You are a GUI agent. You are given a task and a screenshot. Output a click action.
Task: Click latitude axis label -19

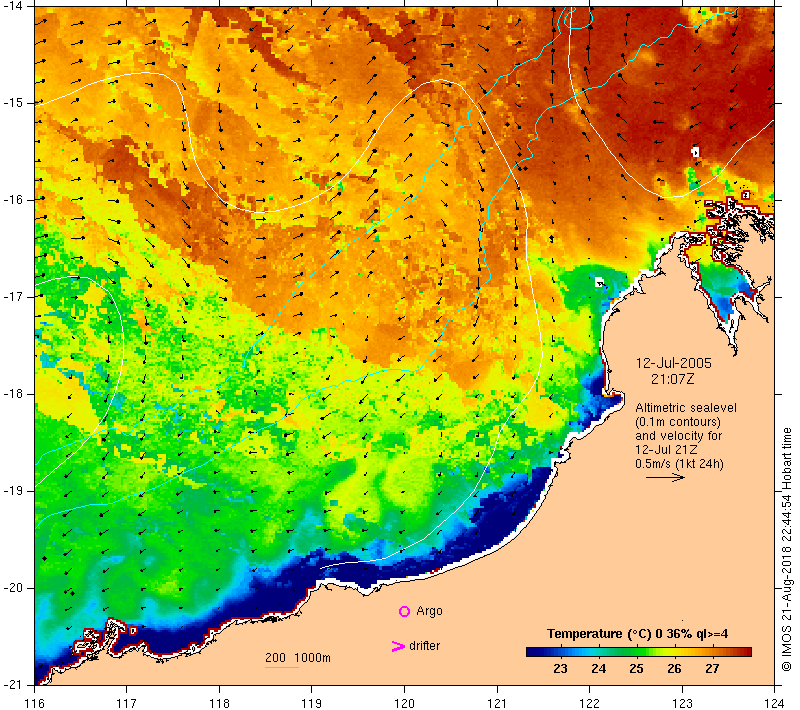point(12,491)
